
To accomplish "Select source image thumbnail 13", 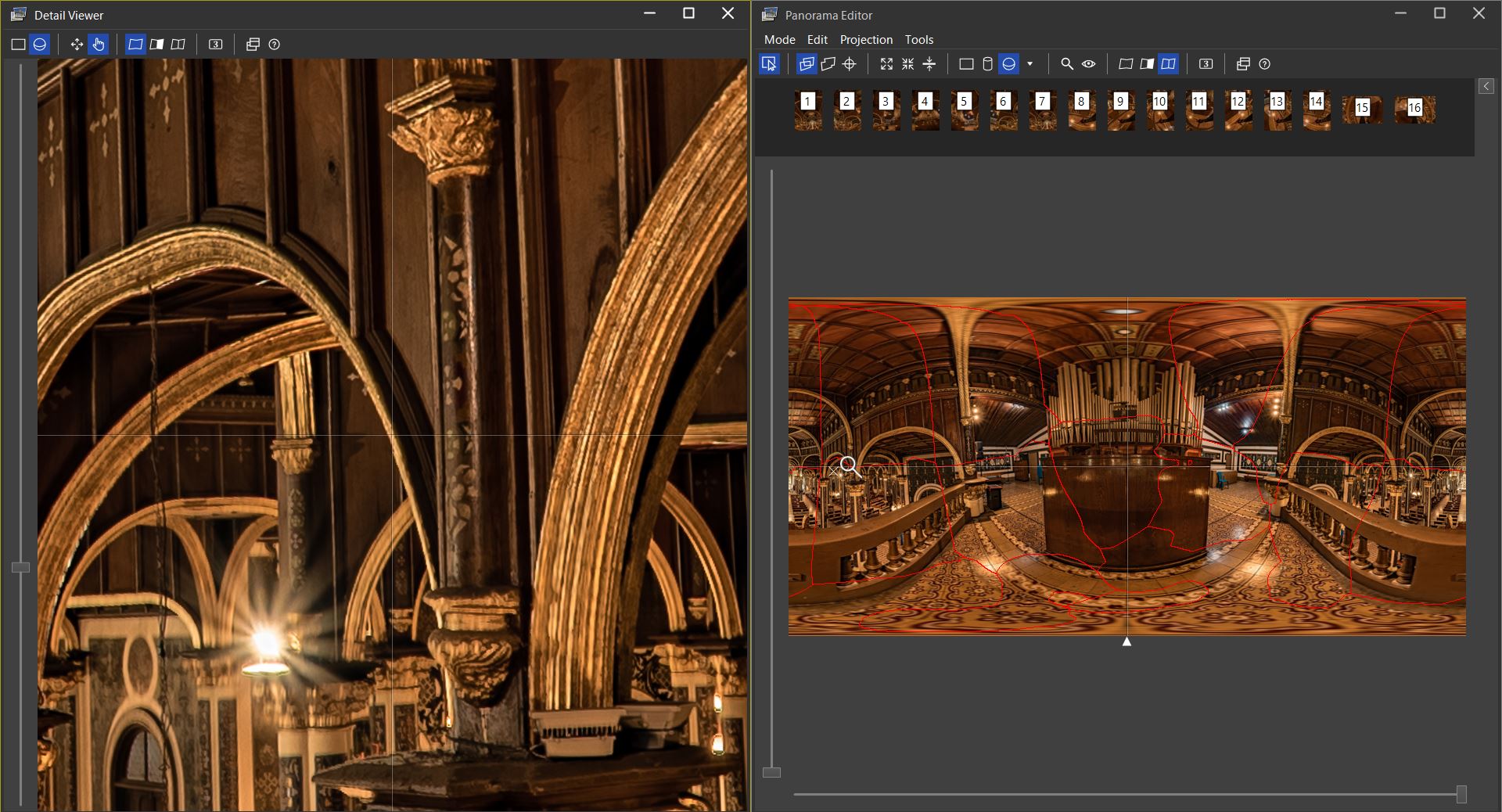I will pos(1277,110).
